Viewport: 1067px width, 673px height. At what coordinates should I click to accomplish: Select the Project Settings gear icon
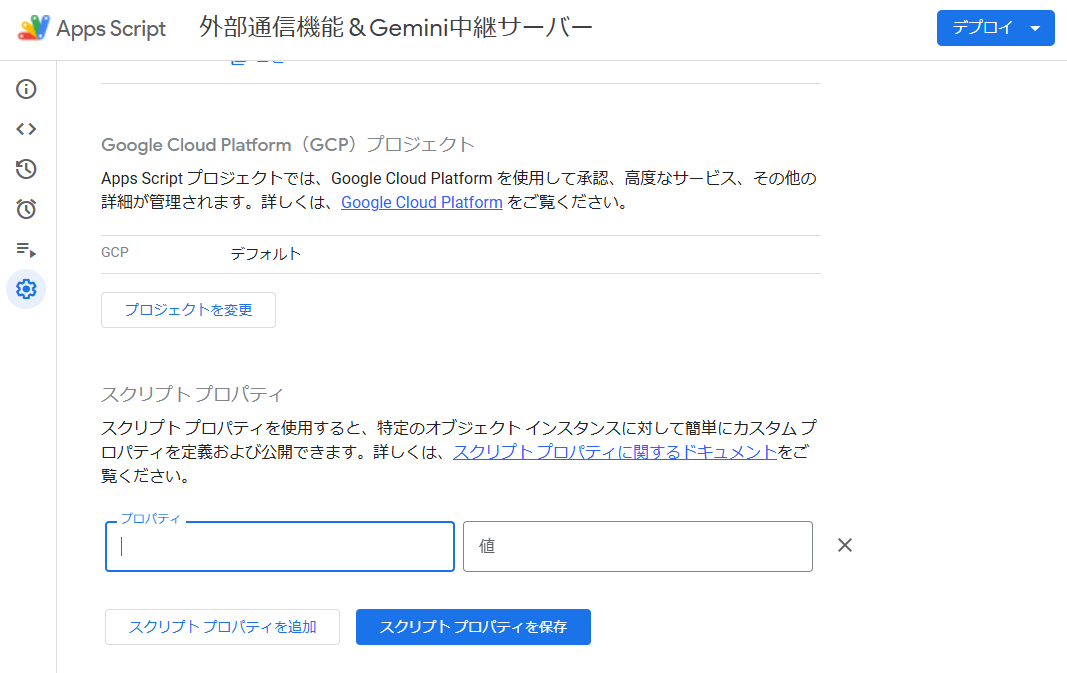tap(26, 289)
